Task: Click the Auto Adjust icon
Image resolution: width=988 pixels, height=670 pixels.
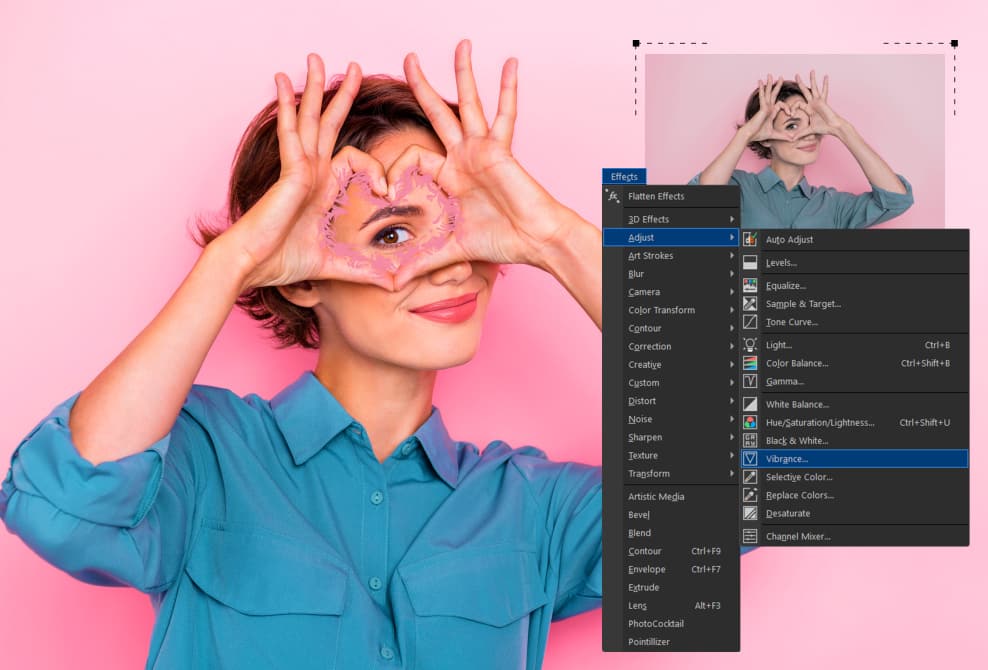Action: 750,240
